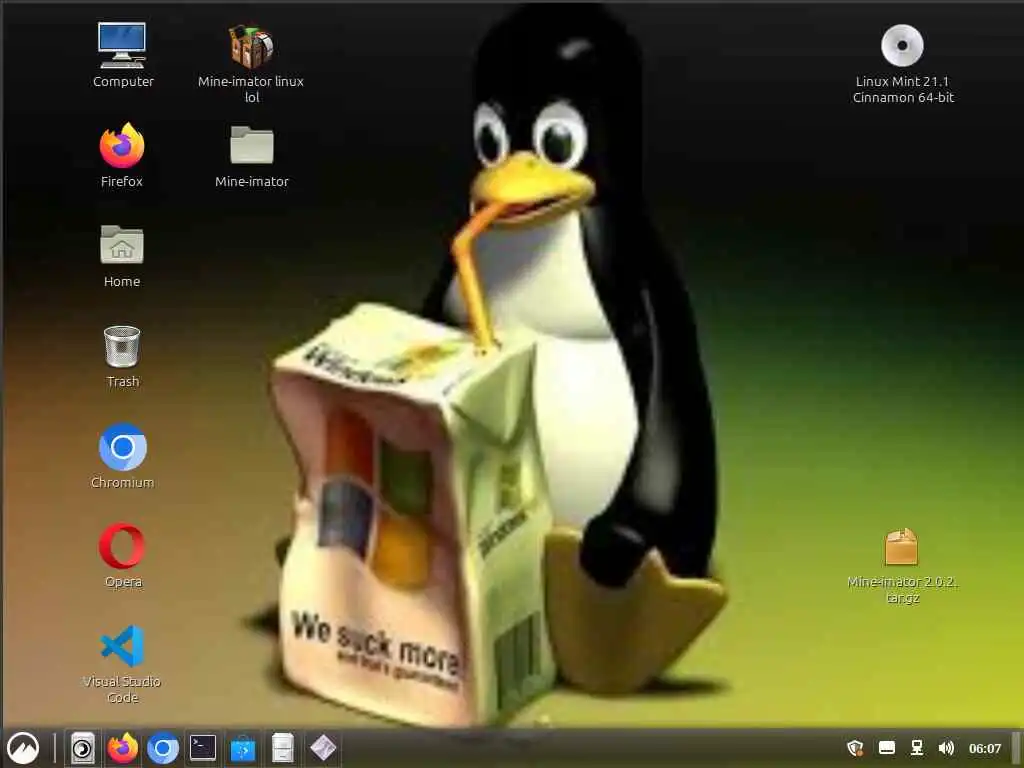Open the plain Mine-imator folder on desktop
Screen dimensions: 1024x768
click(x=251, y=144)
